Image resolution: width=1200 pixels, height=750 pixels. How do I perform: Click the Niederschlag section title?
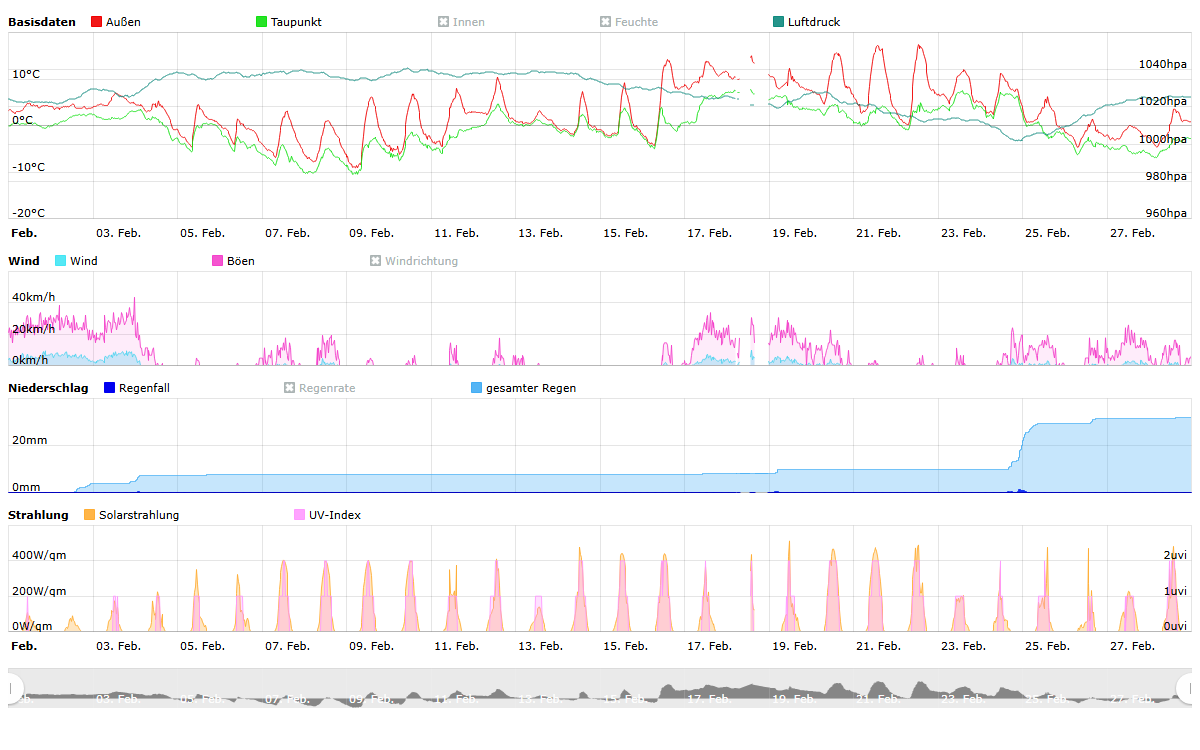tap(48, 388)
